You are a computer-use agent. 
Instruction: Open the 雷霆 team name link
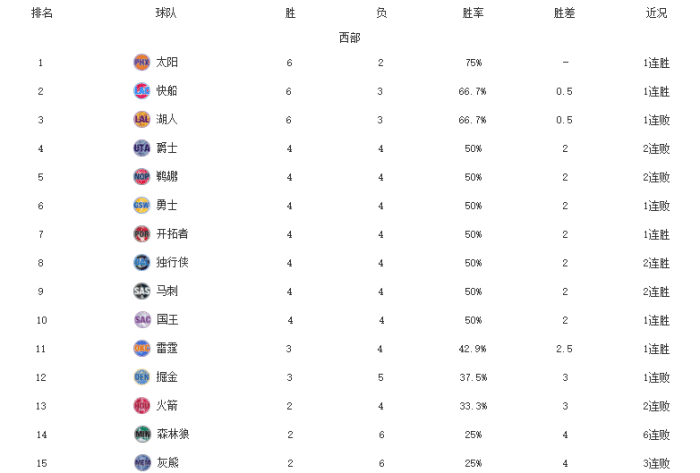[x=167, y=348]
